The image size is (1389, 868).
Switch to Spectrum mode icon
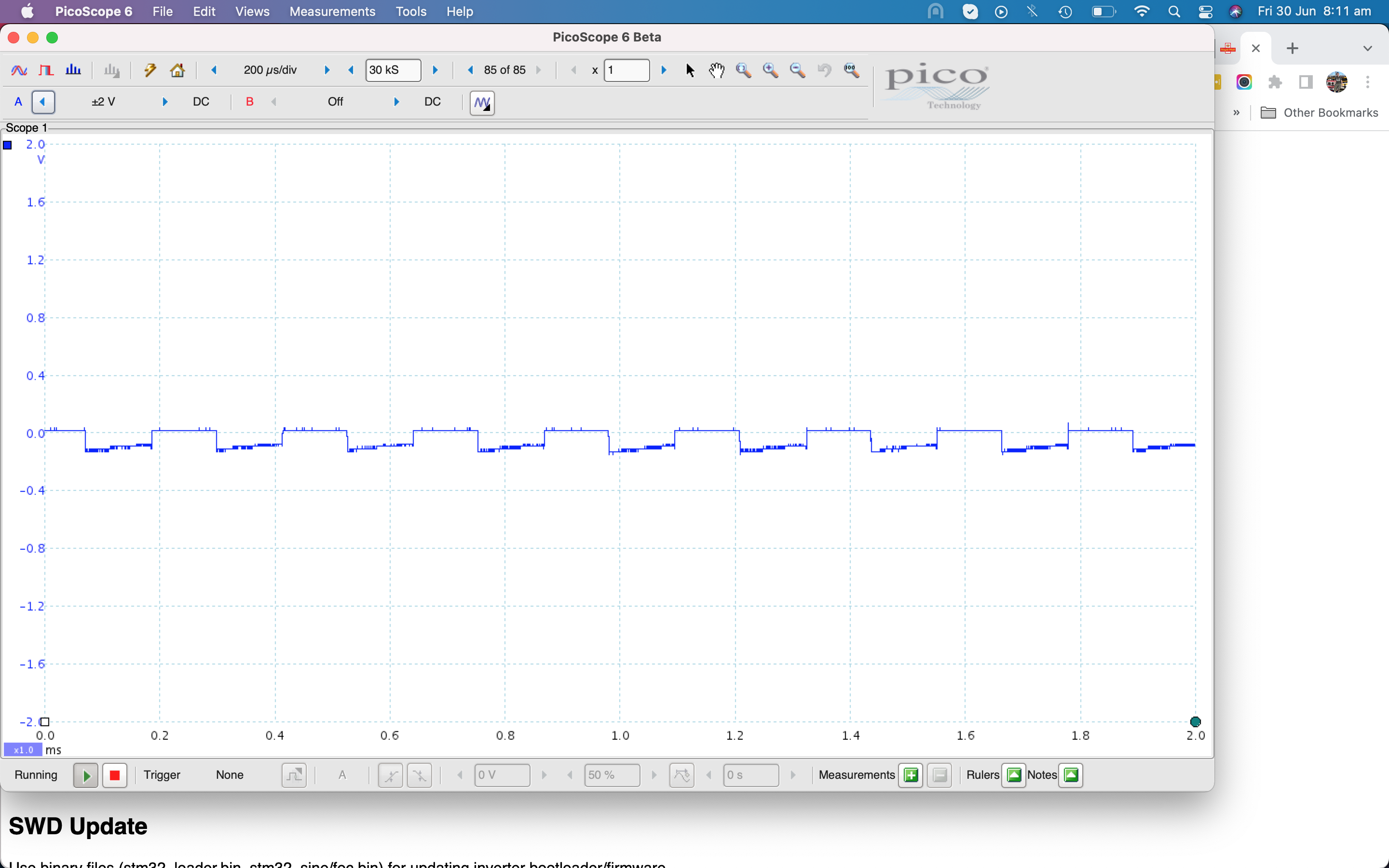click(x=73, y=70)
